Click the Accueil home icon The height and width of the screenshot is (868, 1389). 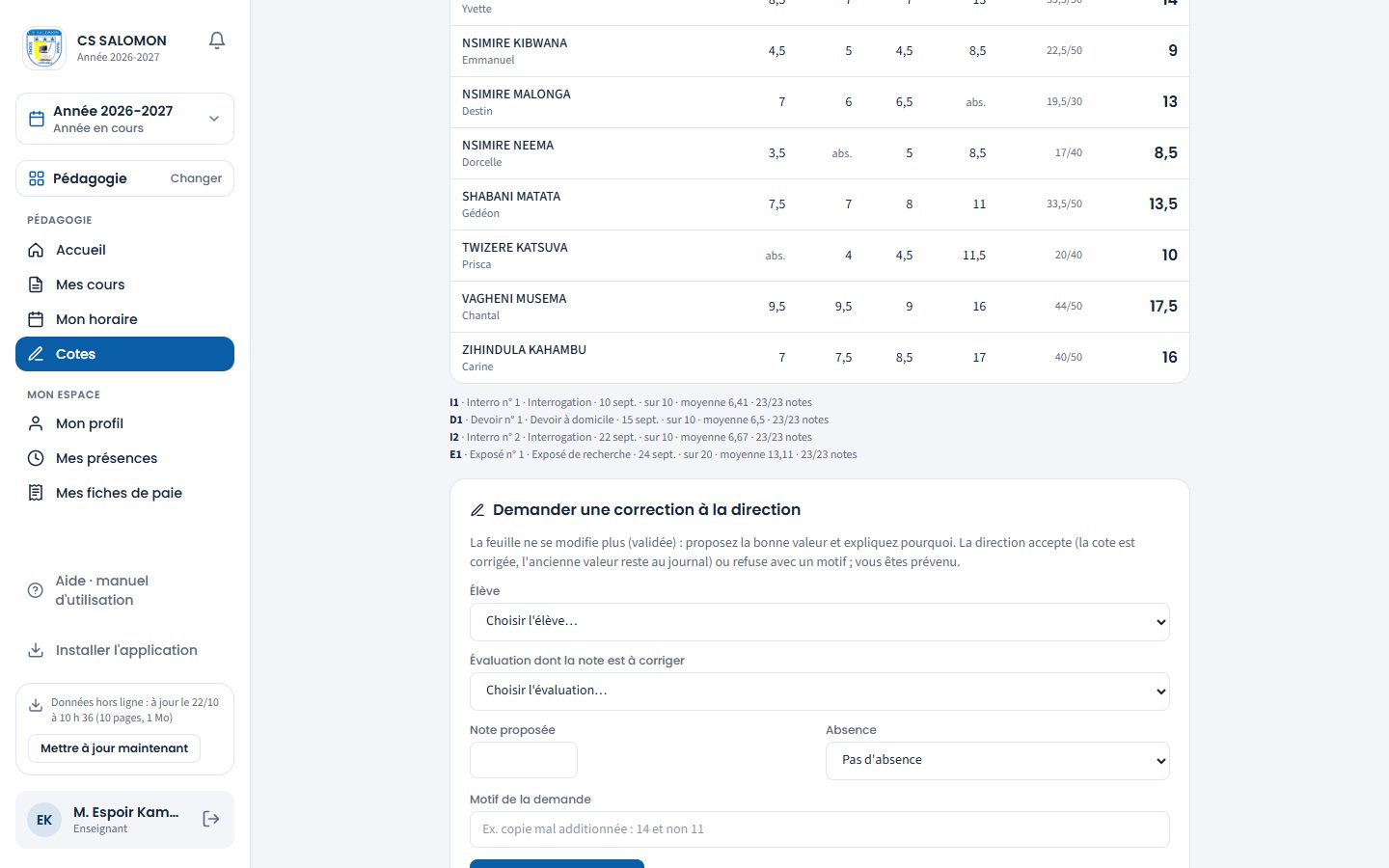[x=36, y=250]
